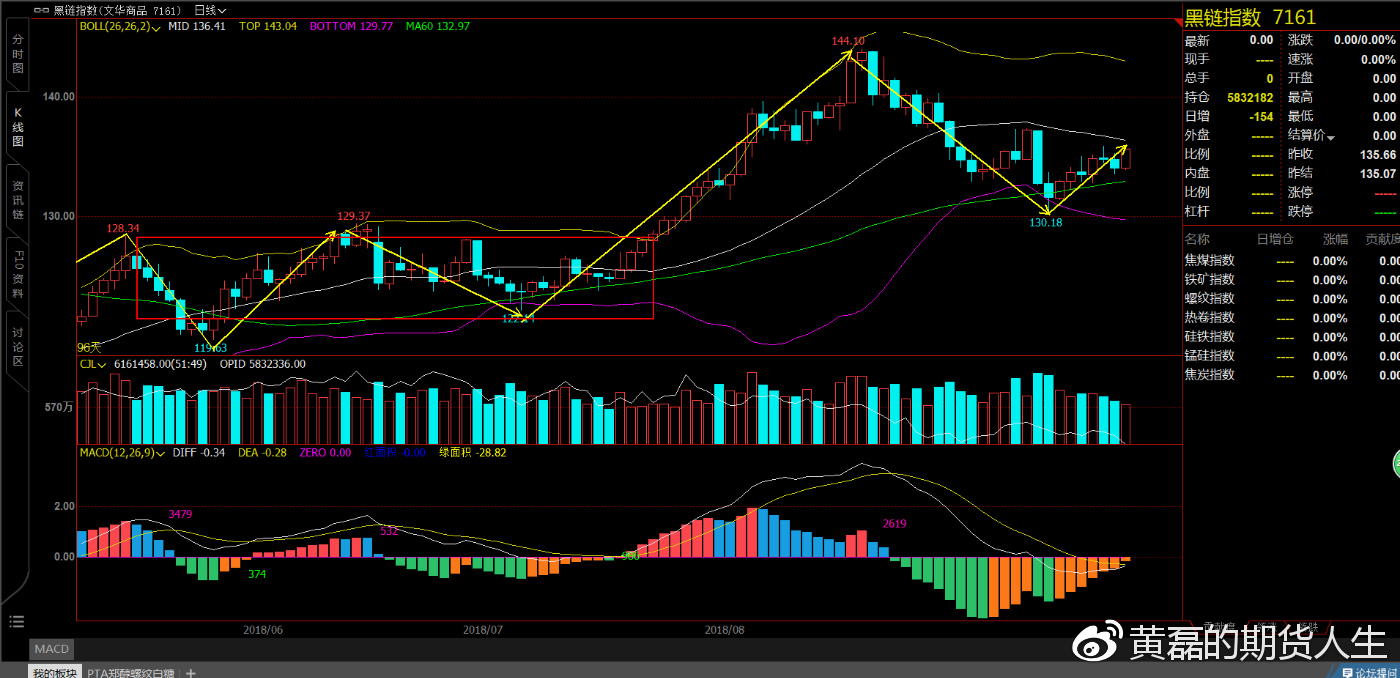This screenshot has width=1400, height=678.
Task: Click the 论坛提问 forum icon at bottom right
Action: click(x=1368, y=673)
